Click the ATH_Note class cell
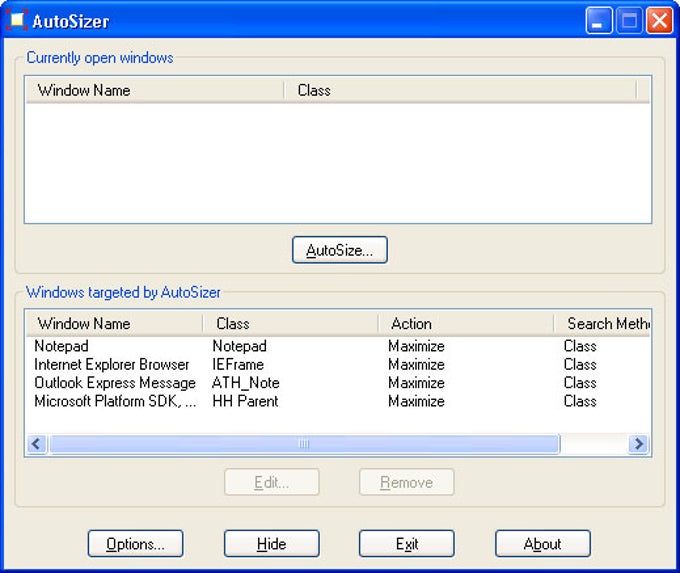Image resolution: width=680 pixels, height=573 pixels. click(245, 383)
